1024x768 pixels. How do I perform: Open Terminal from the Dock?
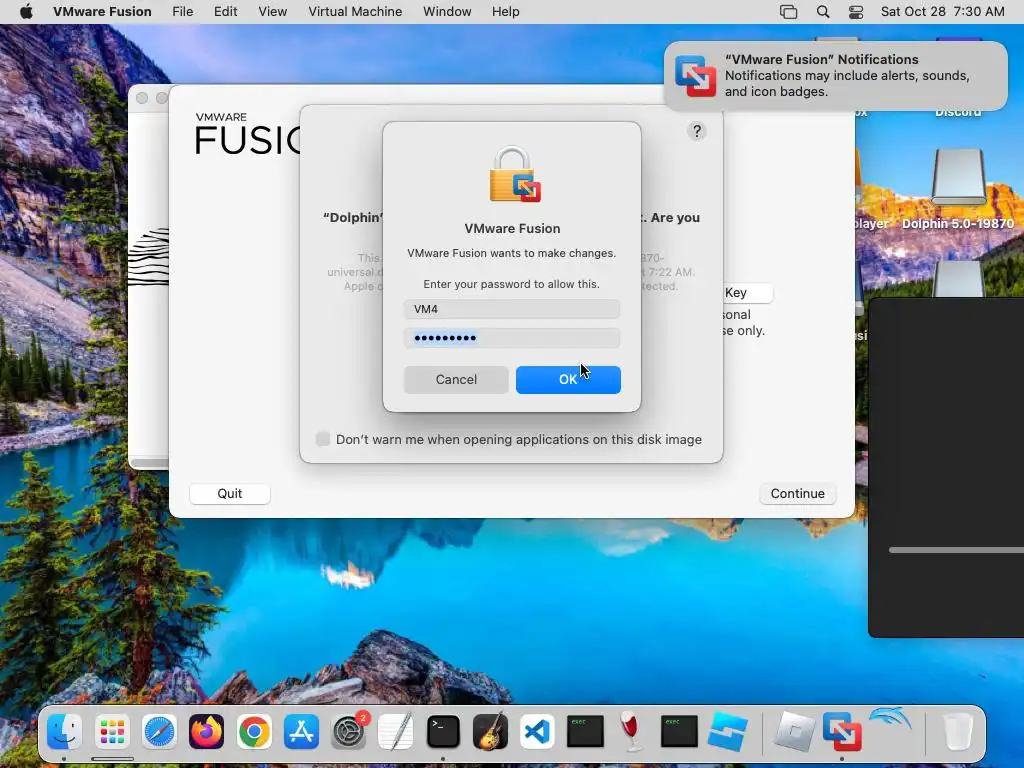tap(443, 731)
